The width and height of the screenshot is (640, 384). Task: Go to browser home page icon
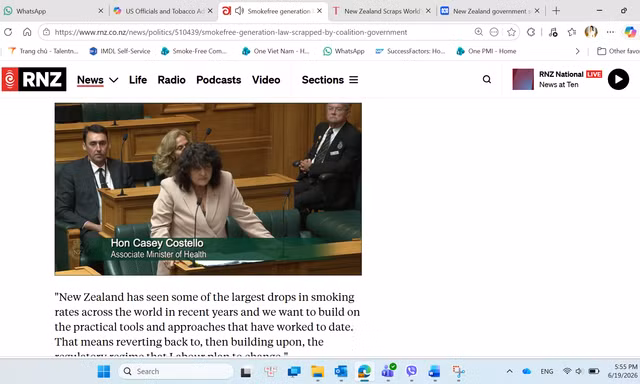tap(27, 32)
